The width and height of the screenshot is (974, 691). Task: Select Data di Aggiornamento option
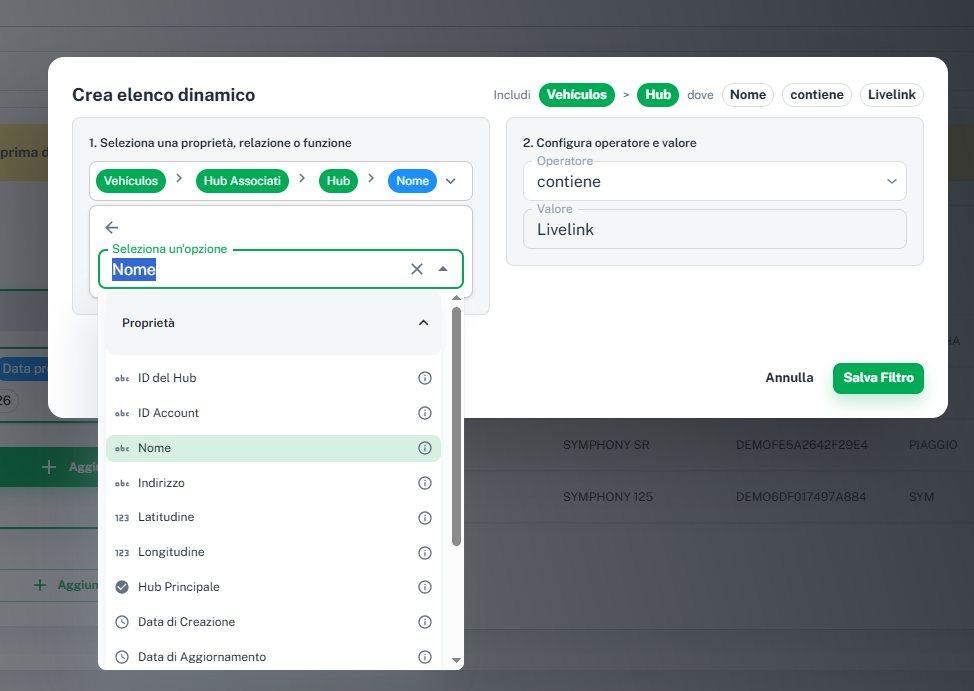click(202, 657)
